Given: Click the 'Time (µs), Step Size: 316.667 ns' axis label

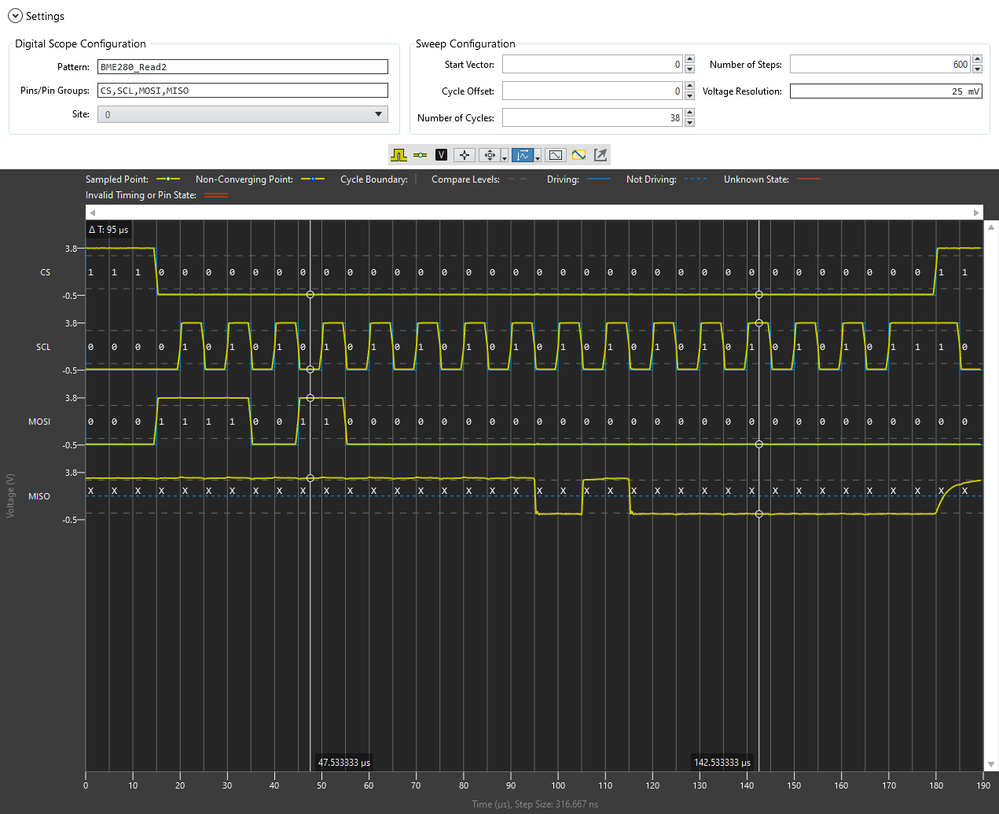Looking at the screenshot, I should [535, 804].
